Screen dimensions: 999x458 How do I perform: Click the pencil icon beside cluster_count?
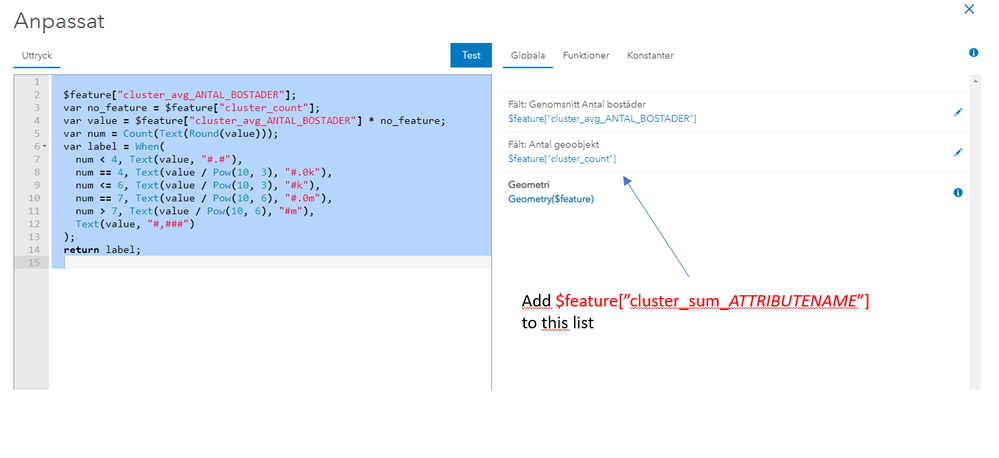957,152
